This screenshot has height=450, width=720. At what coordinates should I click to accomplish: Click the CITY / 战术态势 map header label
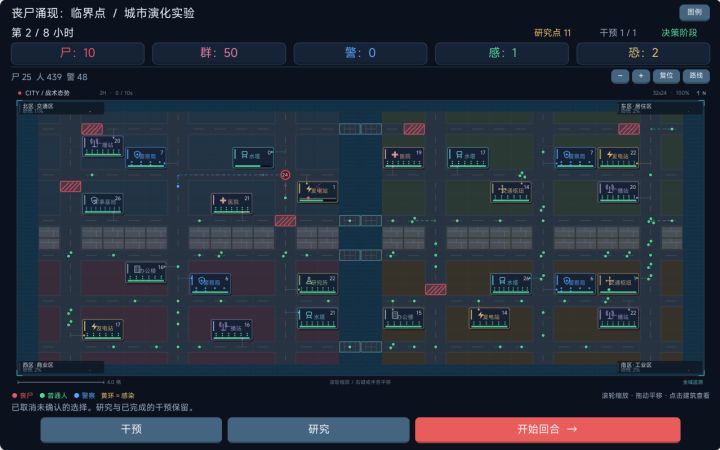[47, 93]
